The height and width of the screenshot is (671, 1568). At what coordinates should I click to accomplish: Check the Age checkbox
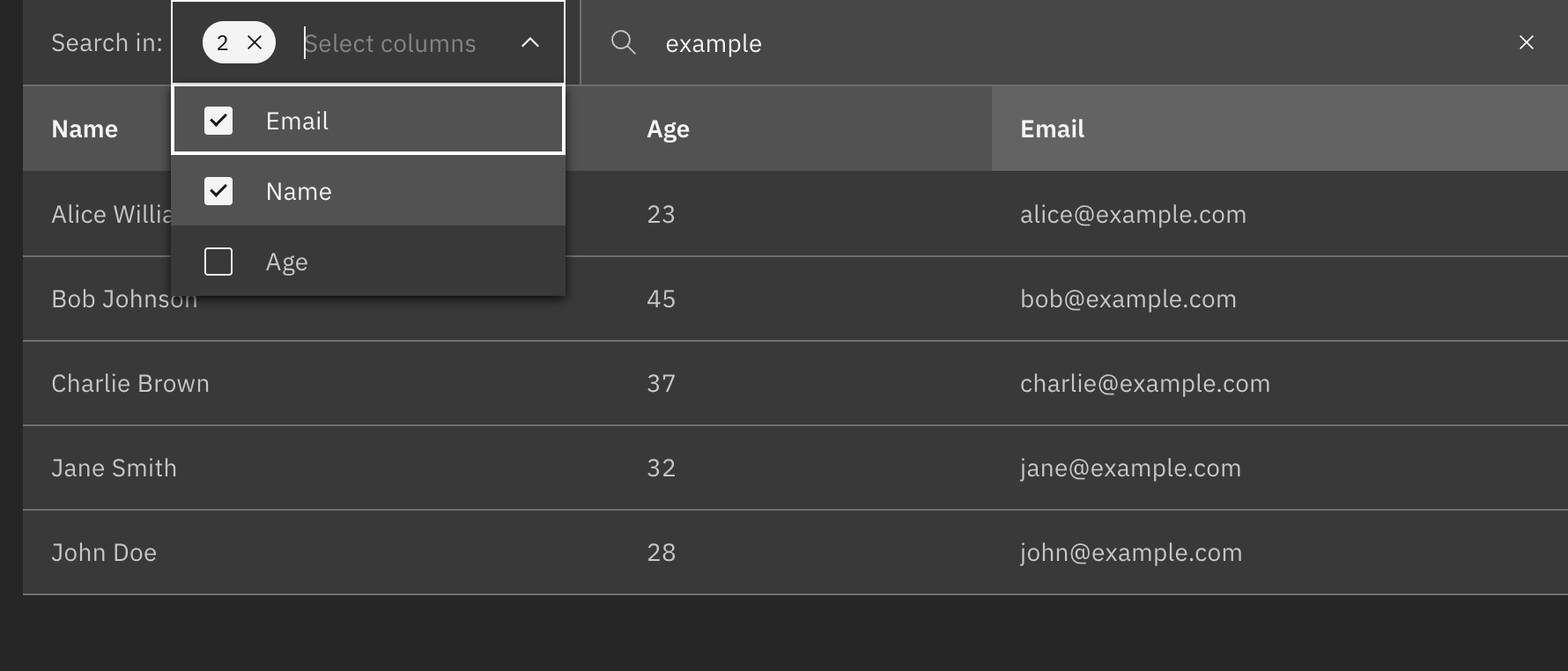[x=218, y=262]
